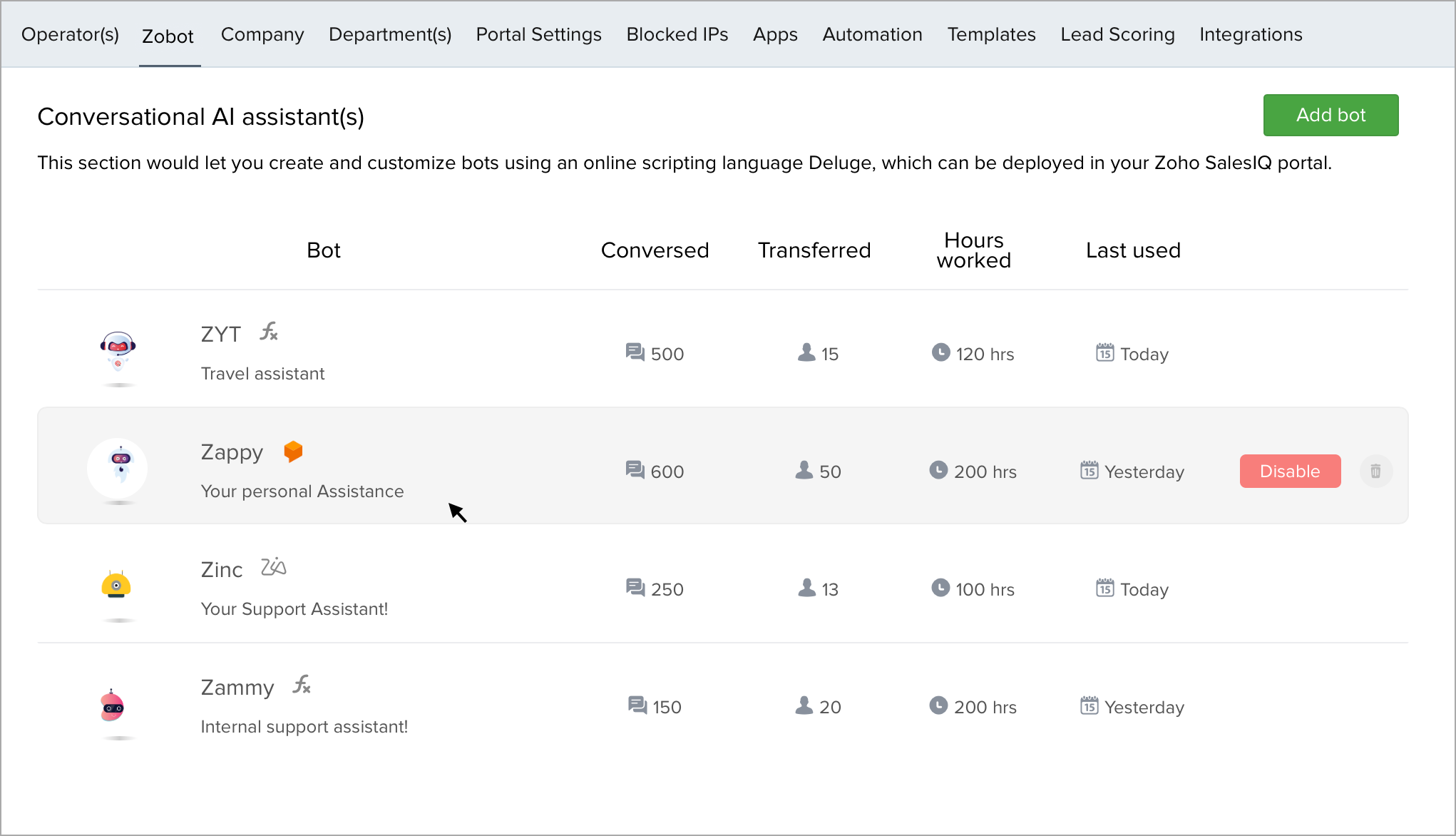This screenshot has height=836, width=1456.
Task: Click chat icon next to 500 conversed
Action: click(635, 352)
